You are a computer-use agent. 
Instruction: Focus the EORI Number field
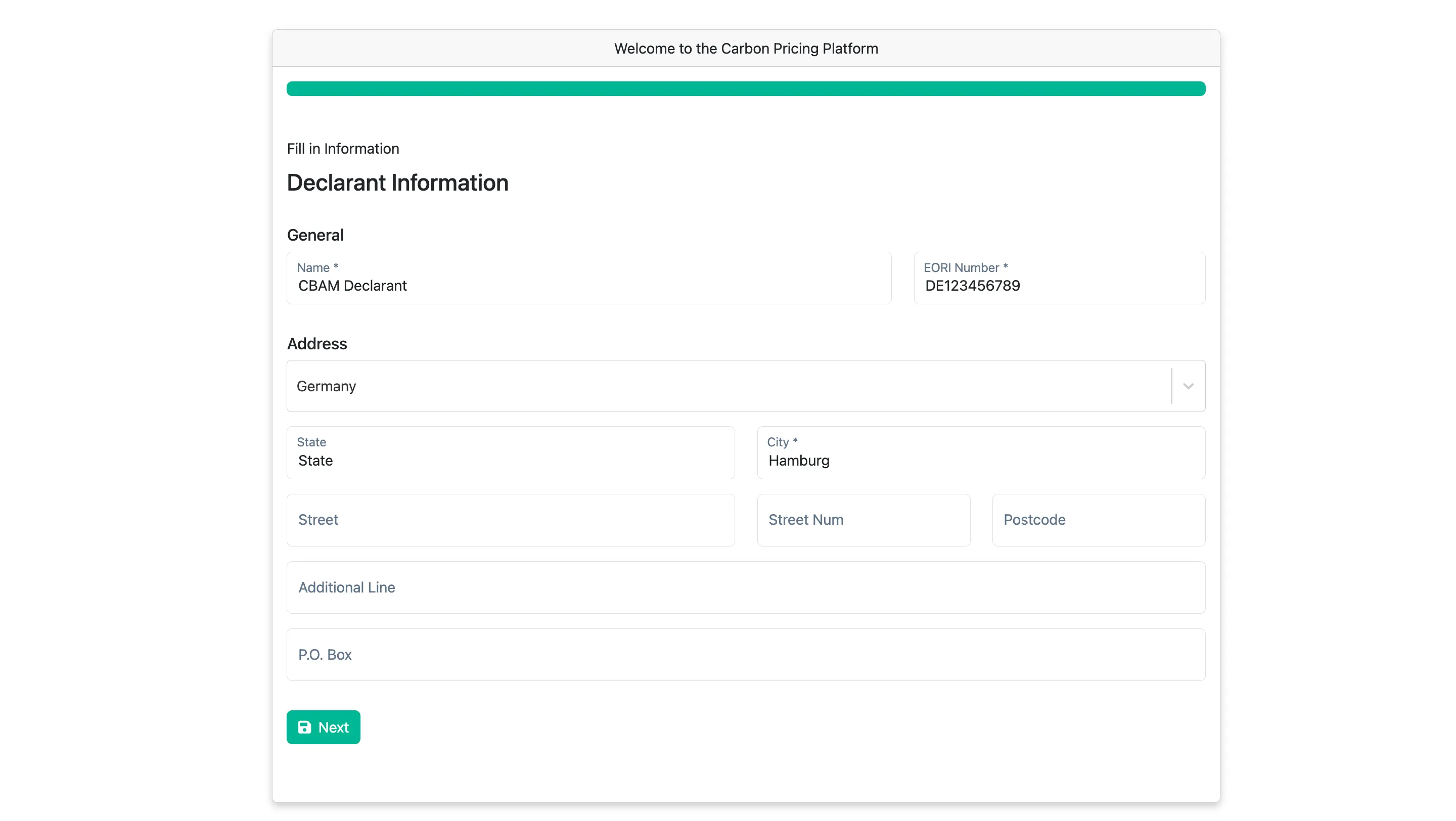[1059, 278]
